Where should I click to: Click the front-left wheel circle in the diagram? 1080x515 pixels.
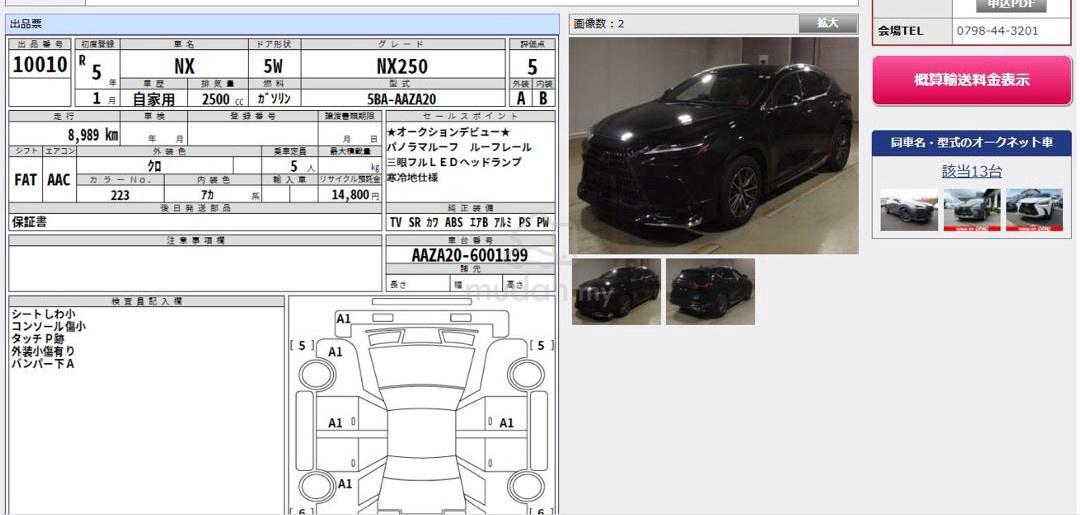pos(317,374)
